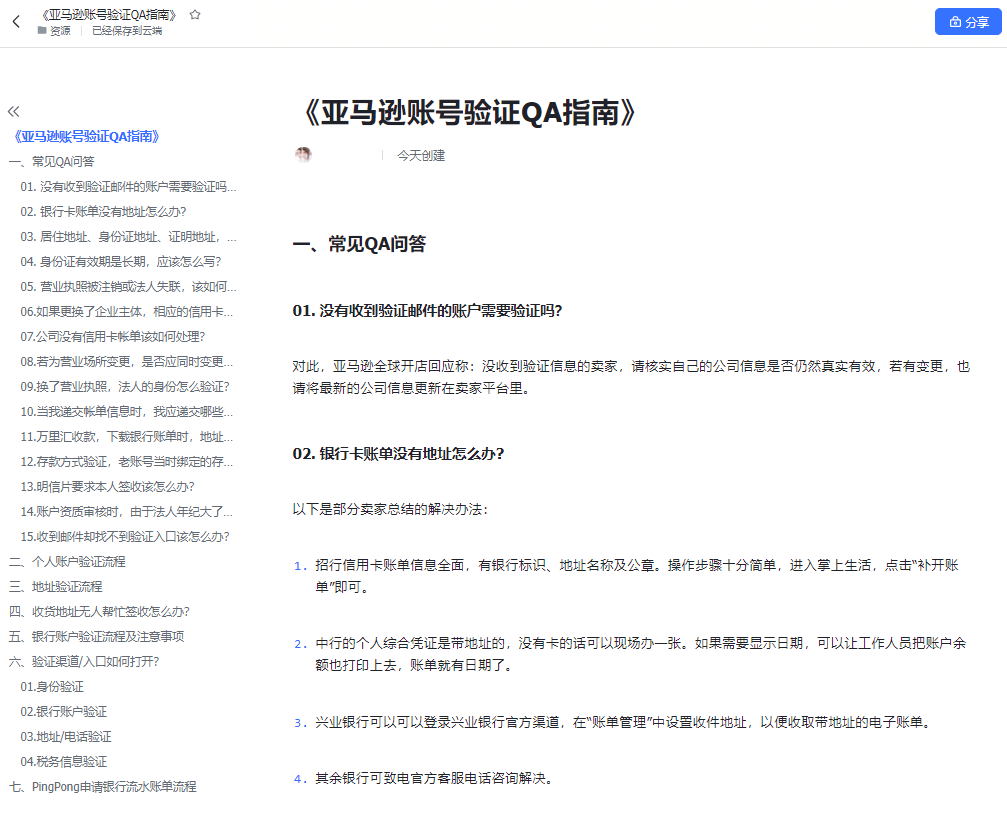Click the 今天创建 creation timestamp
1007x813 pixels.
coord(421,154)
